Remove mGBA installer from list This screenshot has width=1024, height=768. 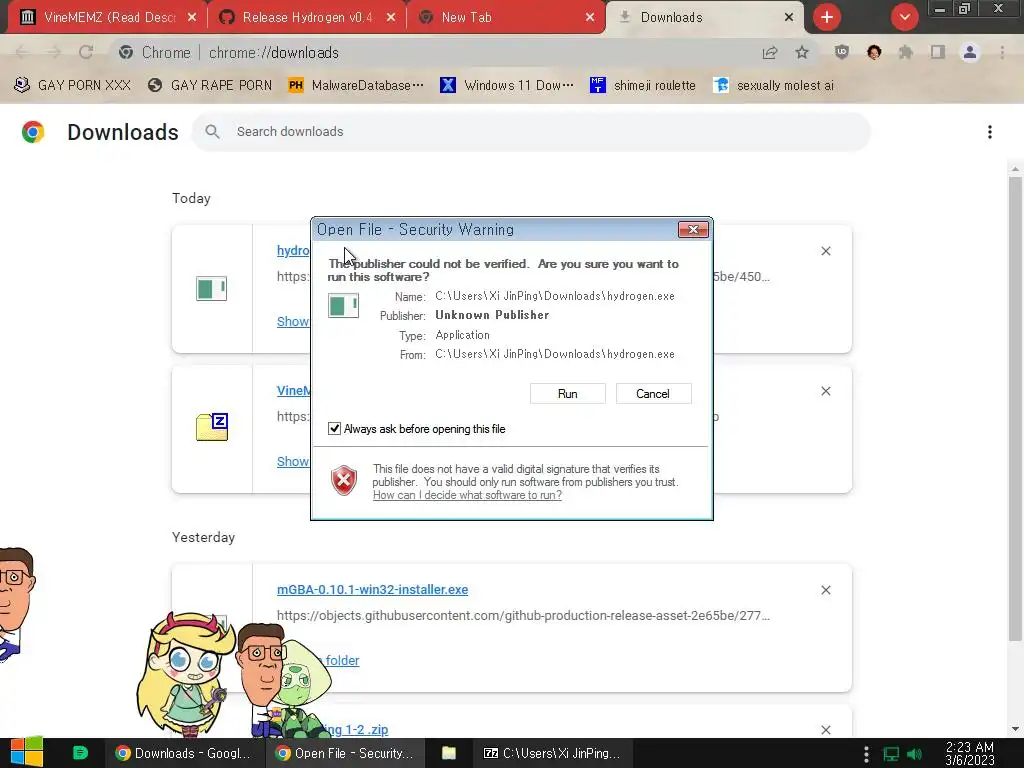coord(825,590)
